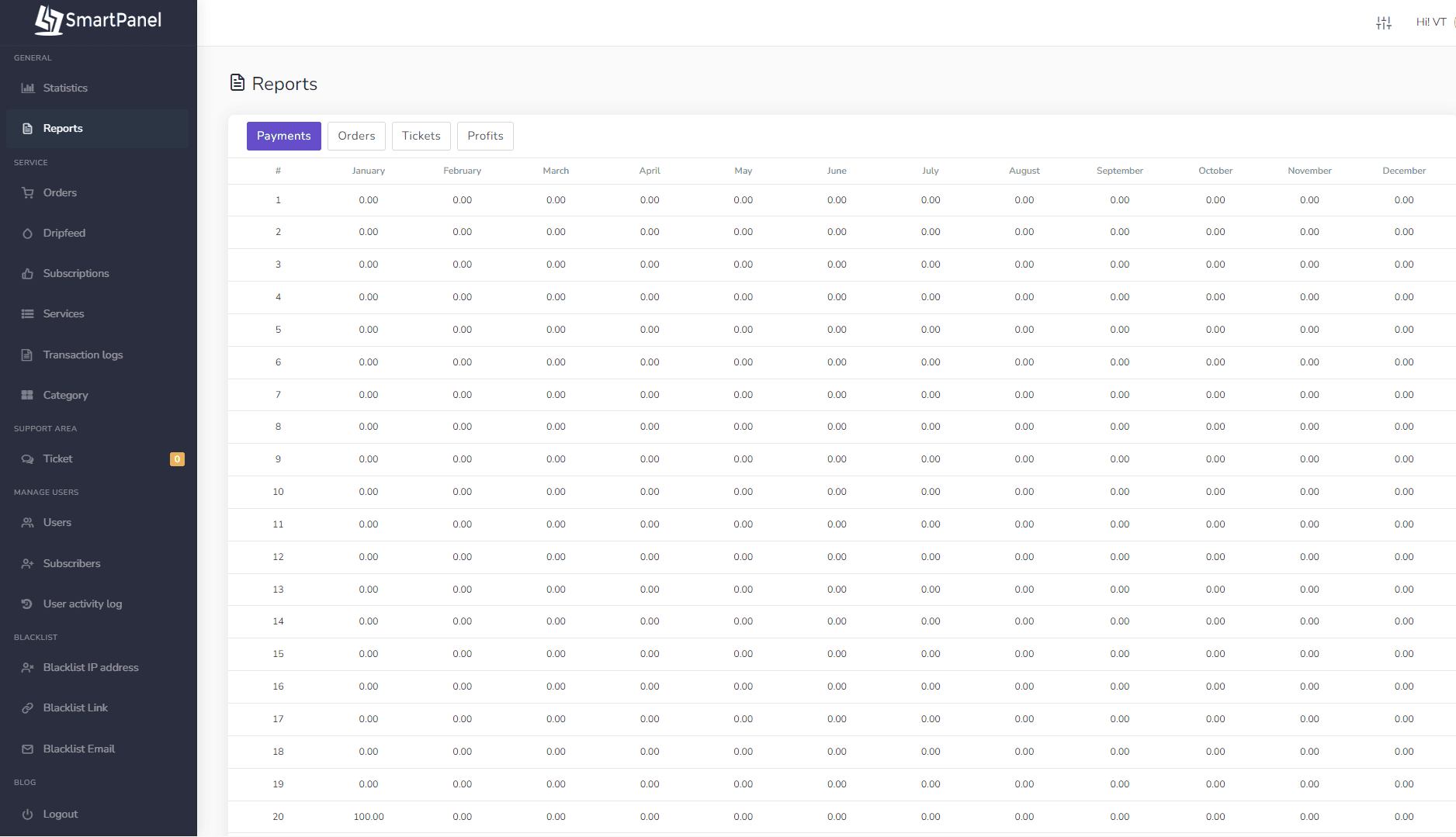Click the Subscriptions thumbs-up icon
The height and width of the screenshot is (837, 1456).
click(x=28, y=274)
